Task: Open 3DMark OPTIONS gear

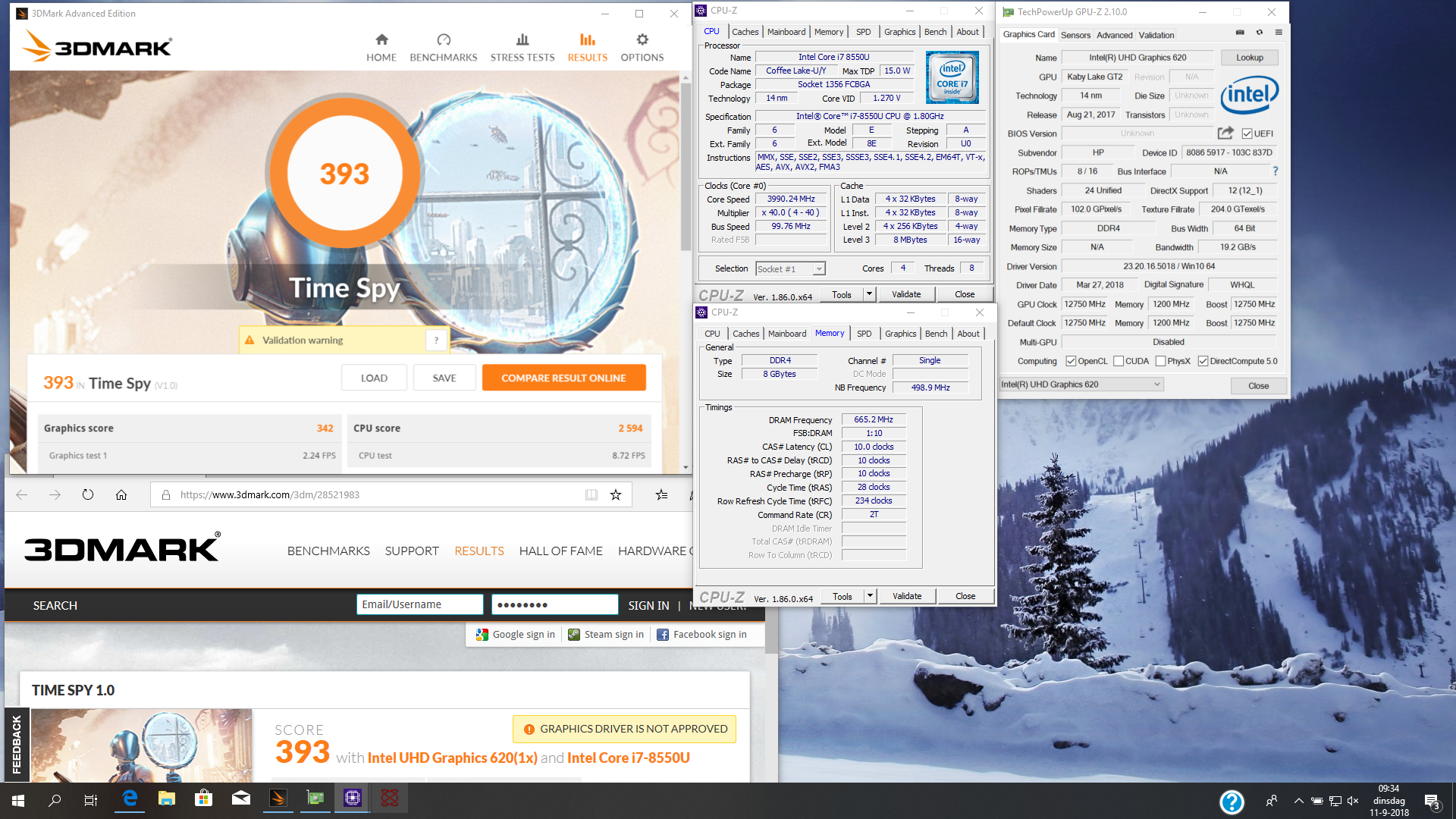Action: [x=642, y=48]
